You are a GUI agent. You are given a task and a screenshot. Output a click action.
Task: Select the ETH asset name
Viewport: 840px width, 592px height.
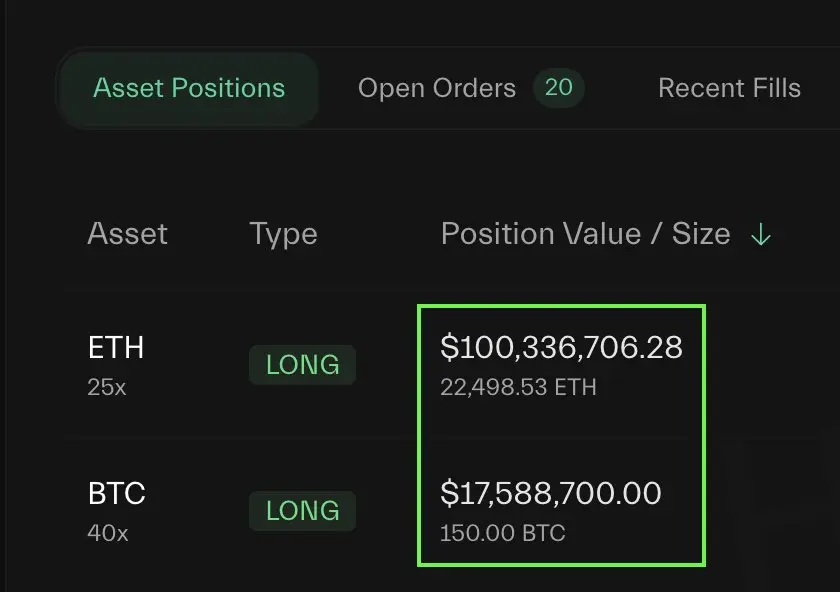(116, 347)
